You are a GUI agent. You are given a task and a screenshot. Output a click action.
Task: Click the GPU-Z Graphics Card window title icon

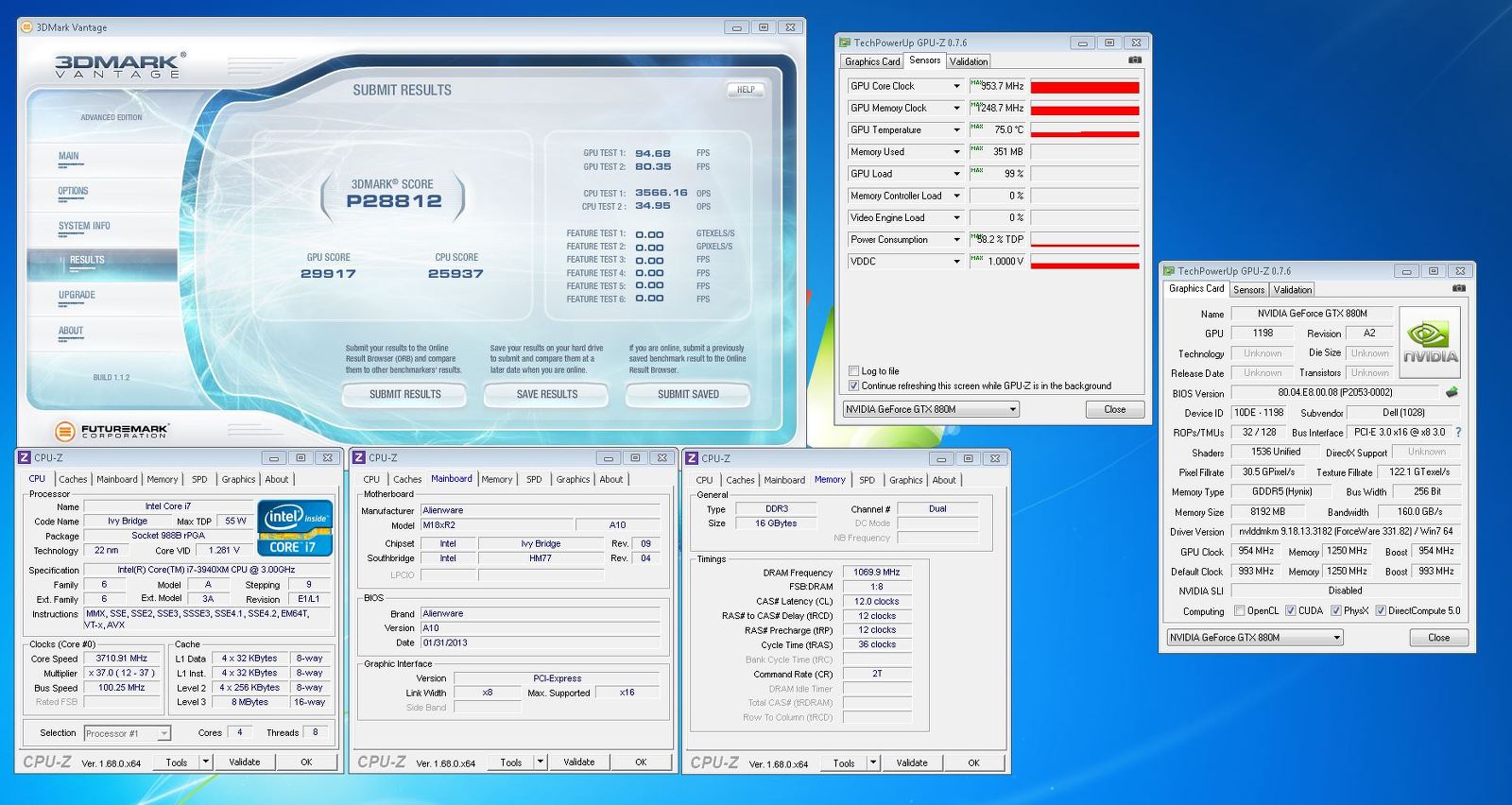click(x=1169, y=271)
